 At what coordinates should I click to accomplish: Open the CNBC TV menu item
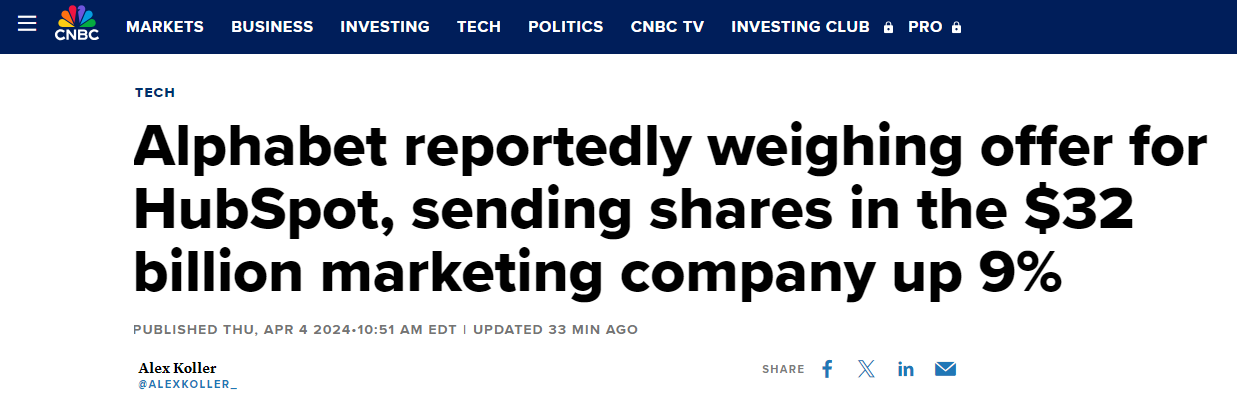pyautogui.click(x=667, y=27)
